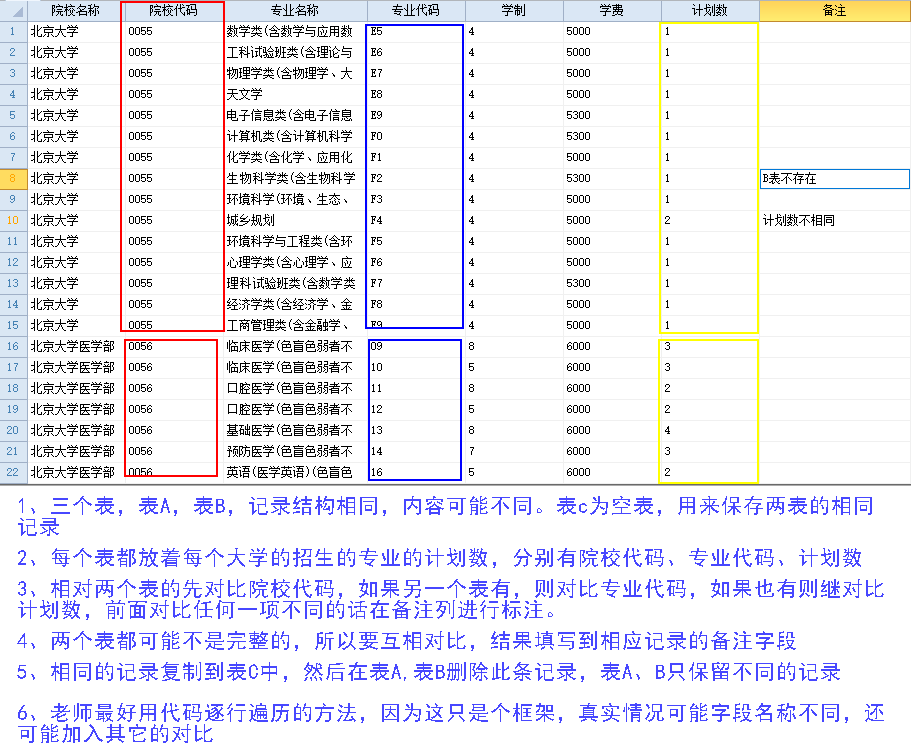Click the 数学类 major name cell in row 1
This screenshot has height=753, width=911.
pos(295,31)
